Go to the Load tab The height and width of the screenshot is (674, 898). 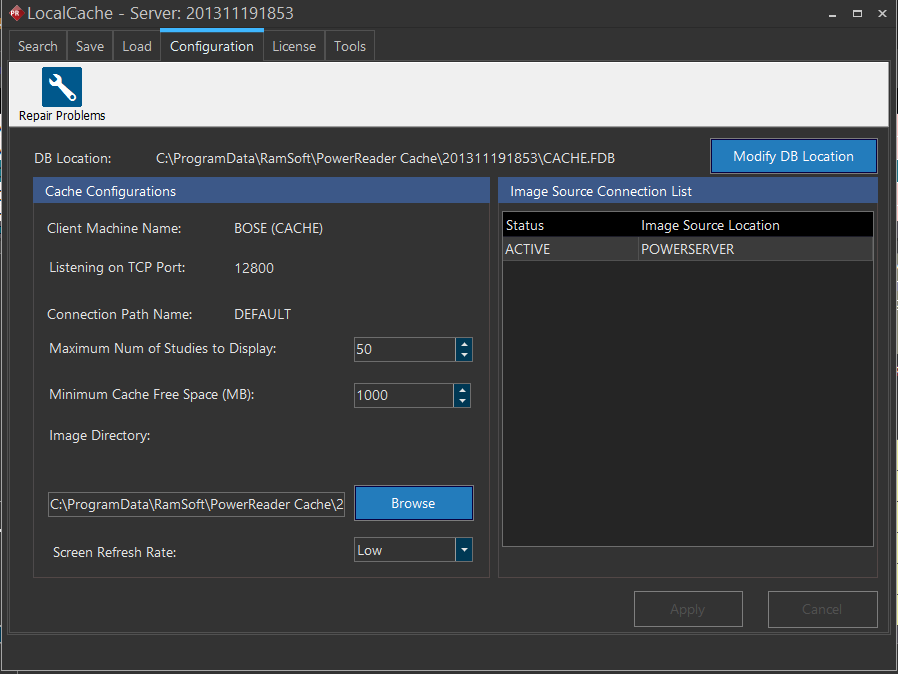coord(137,46)
